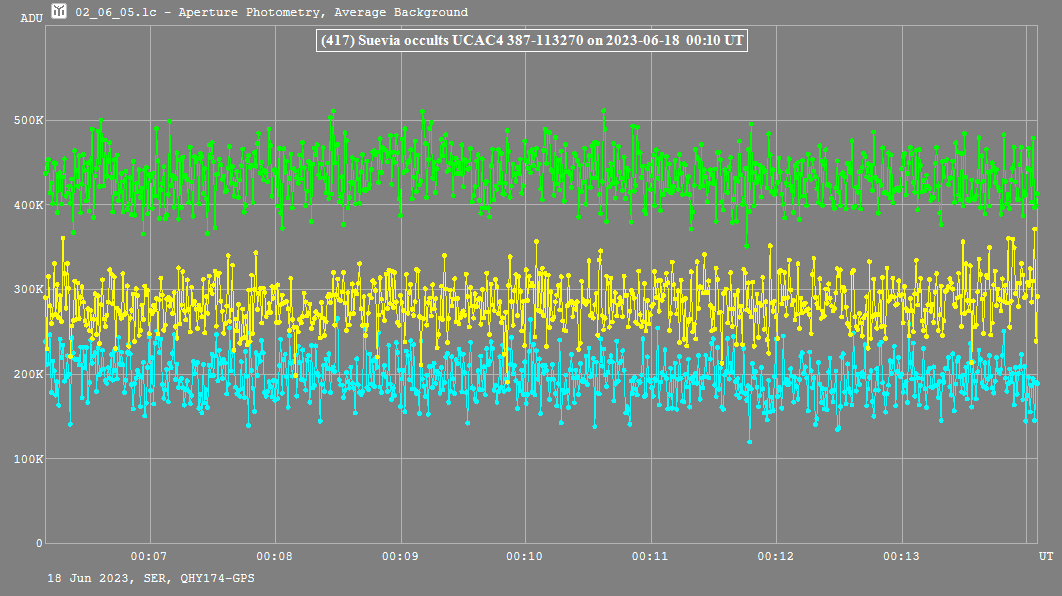Click the 00:07 time axis marker
The image size is (1062, 596).
pyautogui.click(x=148, y=555)
